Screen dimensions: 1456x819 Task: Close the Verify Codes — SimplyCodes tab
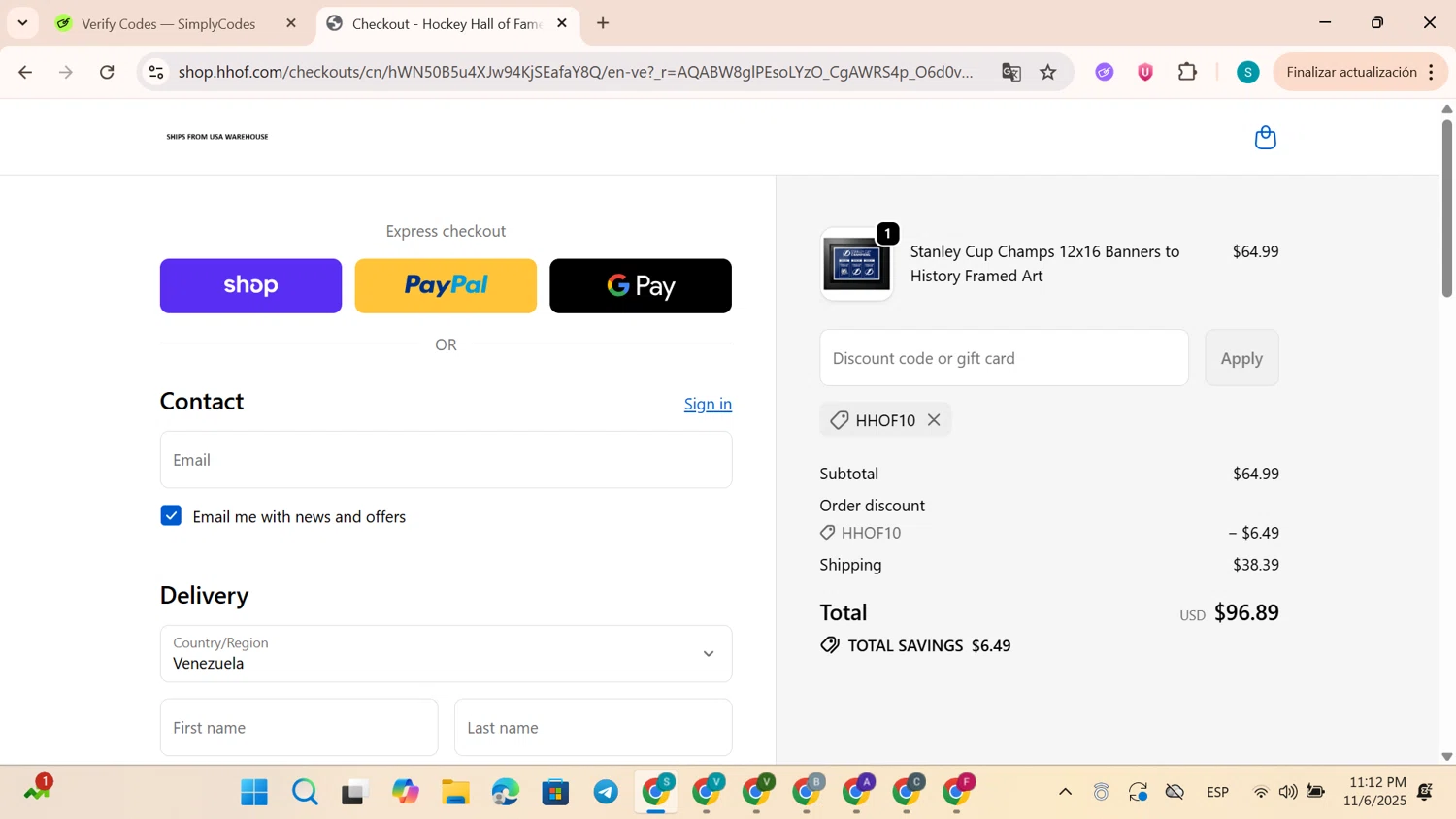coord(291,23)
